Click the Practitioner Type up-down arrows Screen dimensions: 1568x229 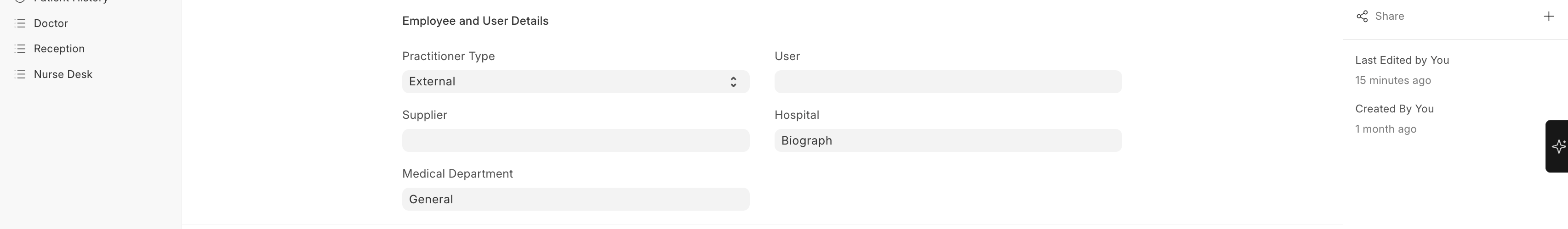(x=734, y=82)
